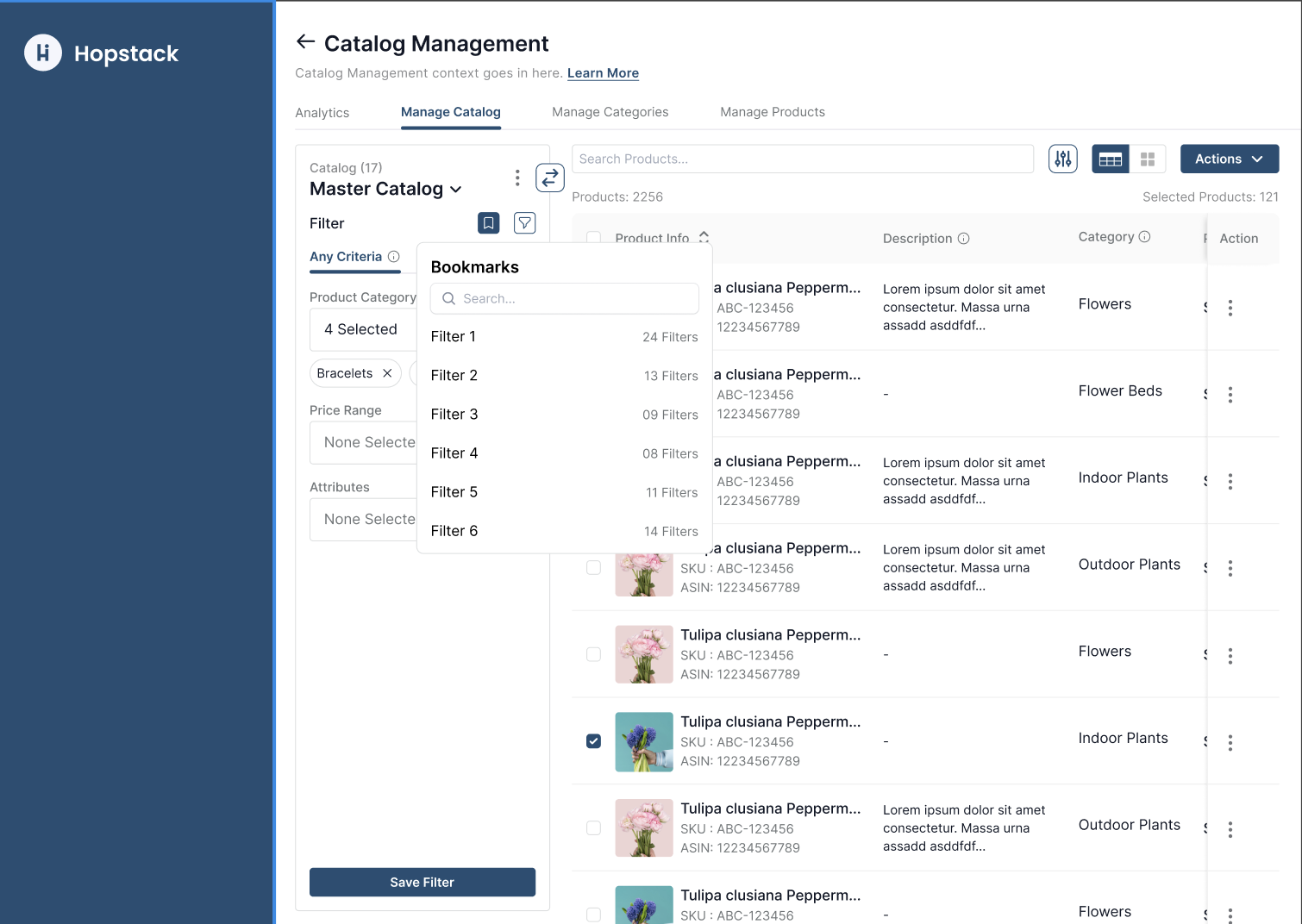Tick the Outdoor Plants row checkbox near bottom
The height and width of the screenshot is (924, 1302).
tap(593, 828)
